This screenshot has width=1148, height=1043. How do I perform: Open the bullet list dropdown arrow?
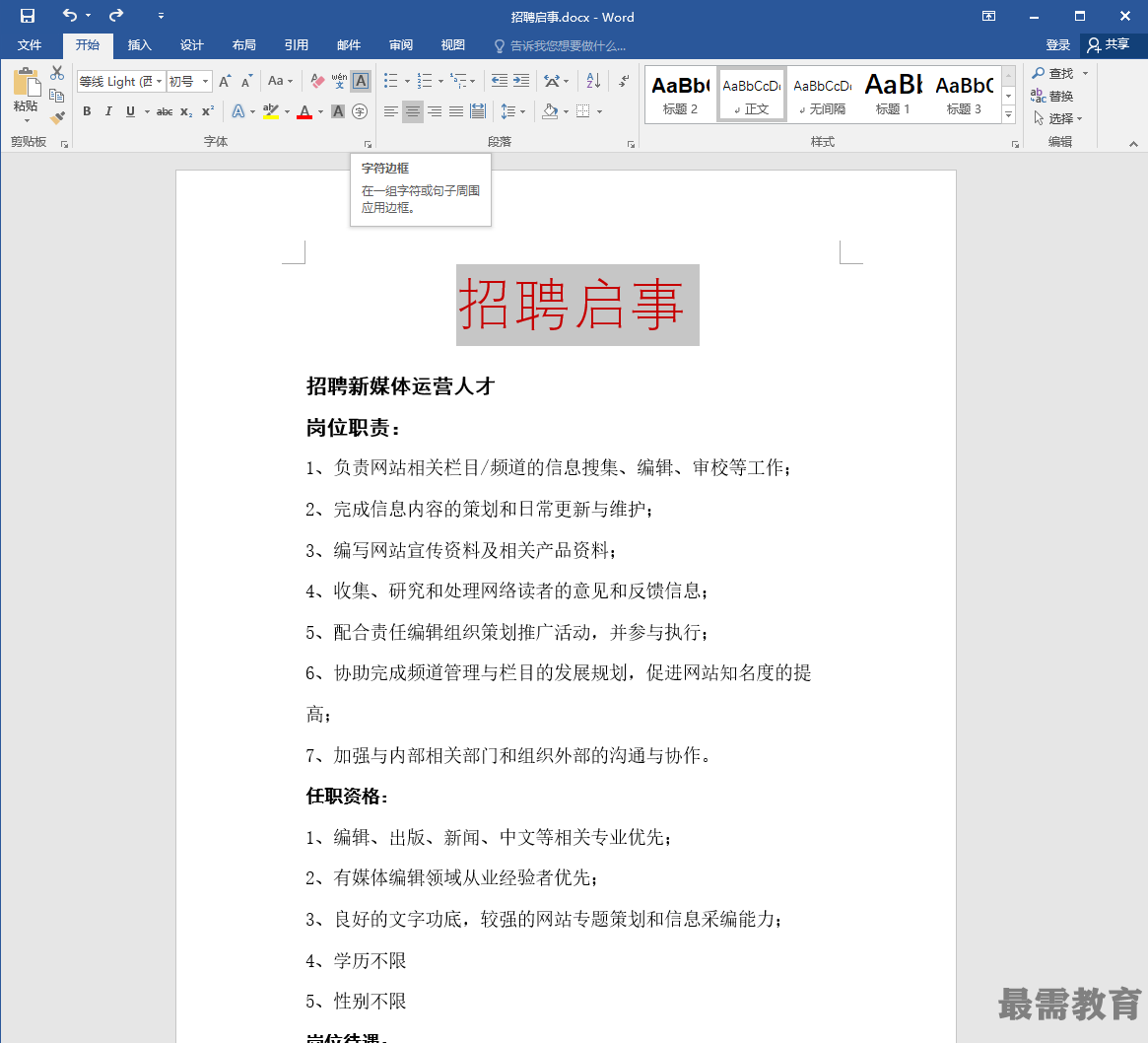point(407,81)
